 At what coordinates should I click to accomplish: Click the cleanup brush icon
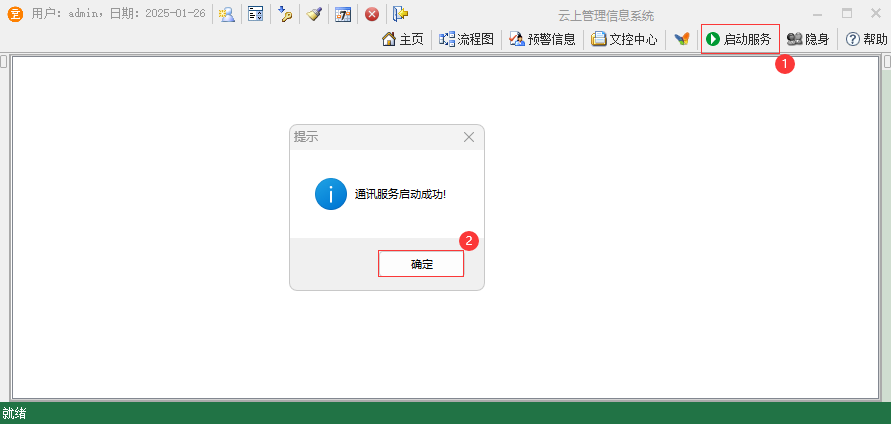click(x=314, y=14)
